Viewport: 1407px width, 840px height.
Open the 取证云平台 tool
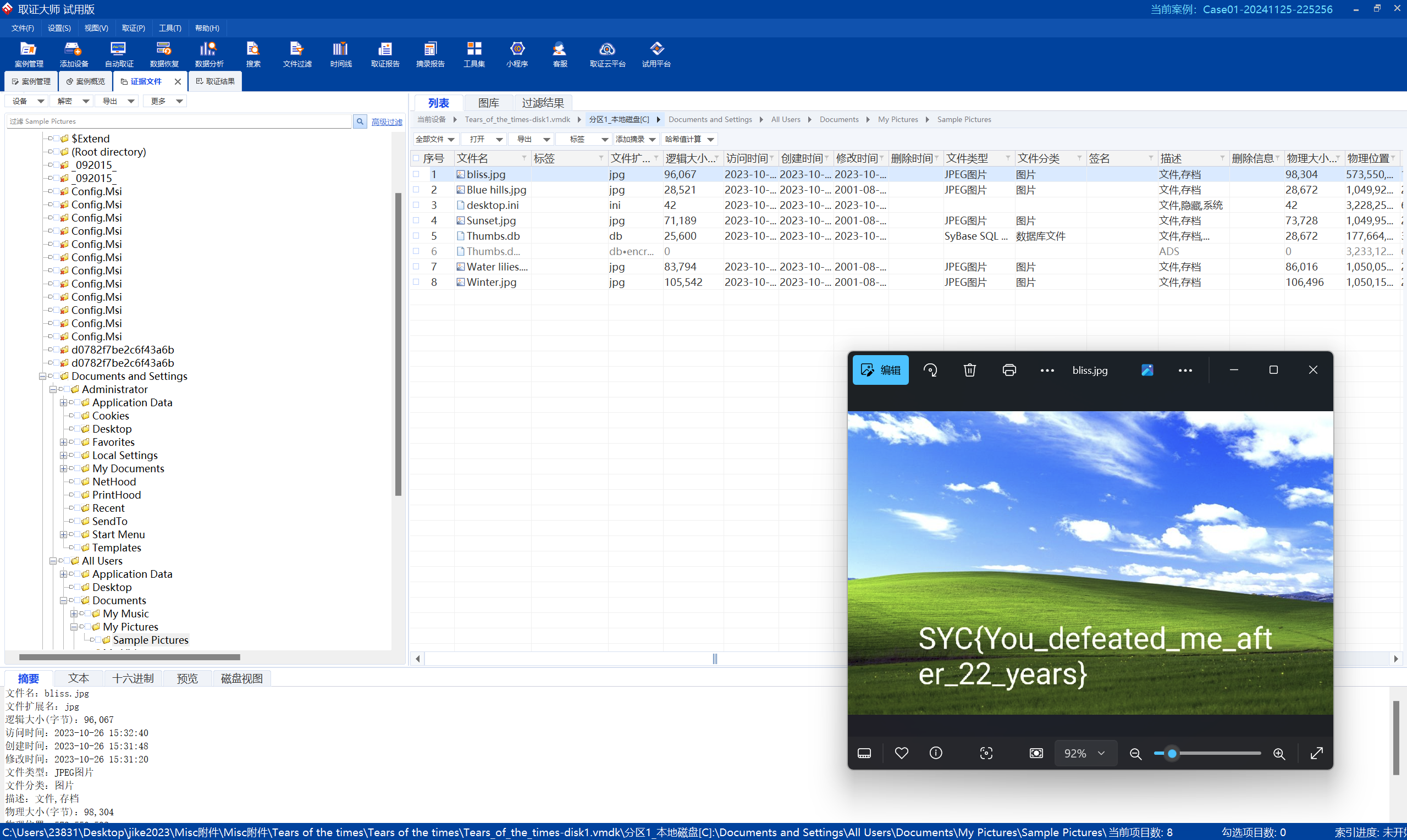(608, 54)
